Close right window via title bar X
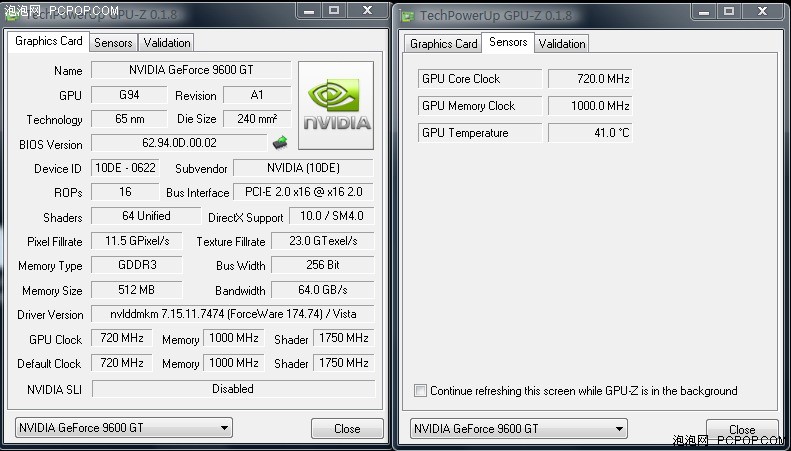Image resolution: width=791 pixels, height=451 pixels. click(763, 11)
